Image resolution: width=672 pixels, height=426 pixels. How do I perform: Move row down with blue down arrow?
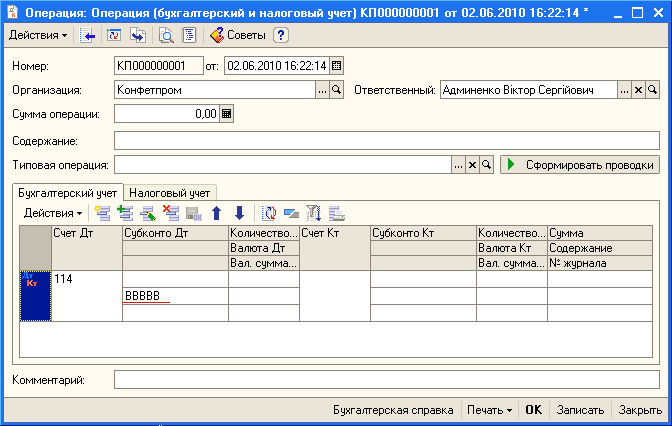click(x=240, y=213)
